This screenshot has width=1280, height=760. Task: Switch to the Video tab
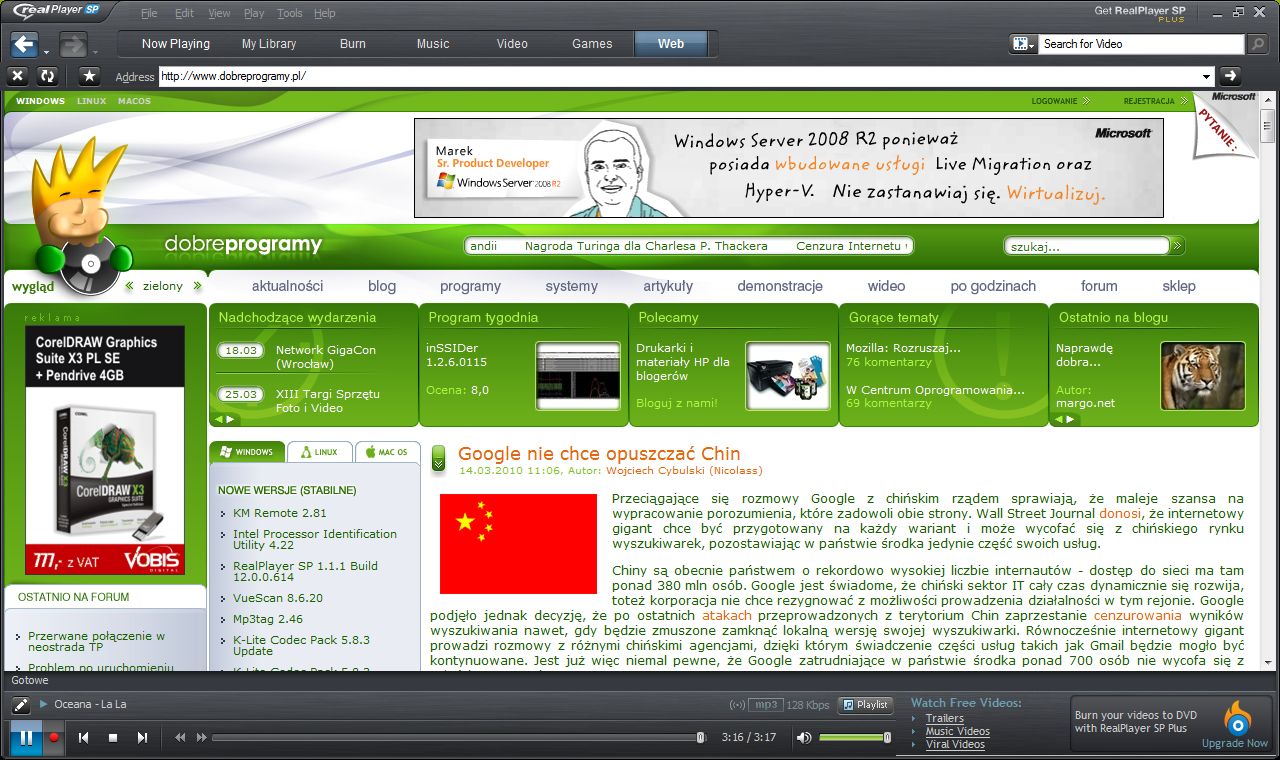tap(512, 44)
